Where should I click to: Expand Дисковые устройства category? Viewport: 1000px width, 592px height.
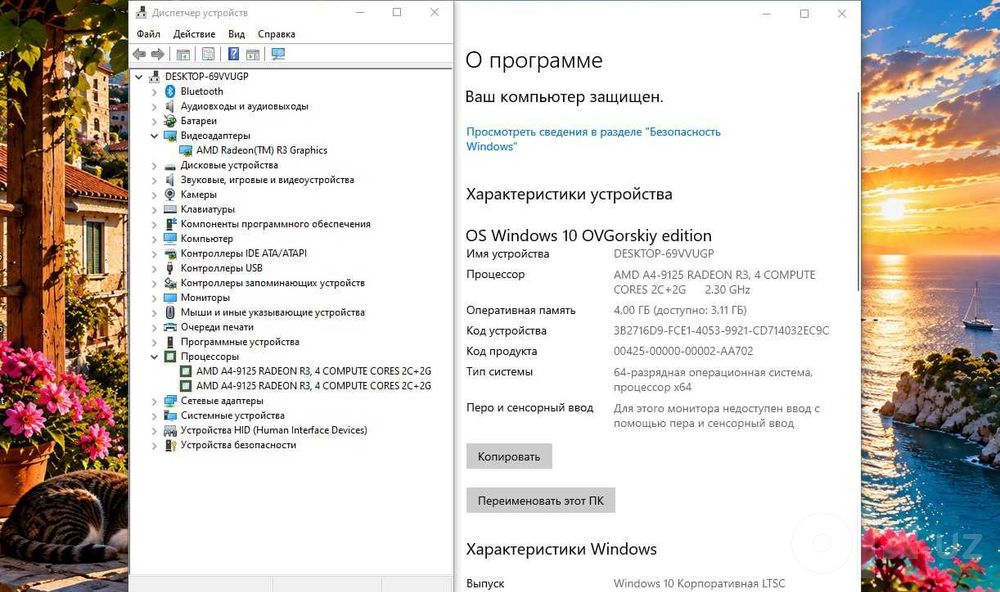154,165
